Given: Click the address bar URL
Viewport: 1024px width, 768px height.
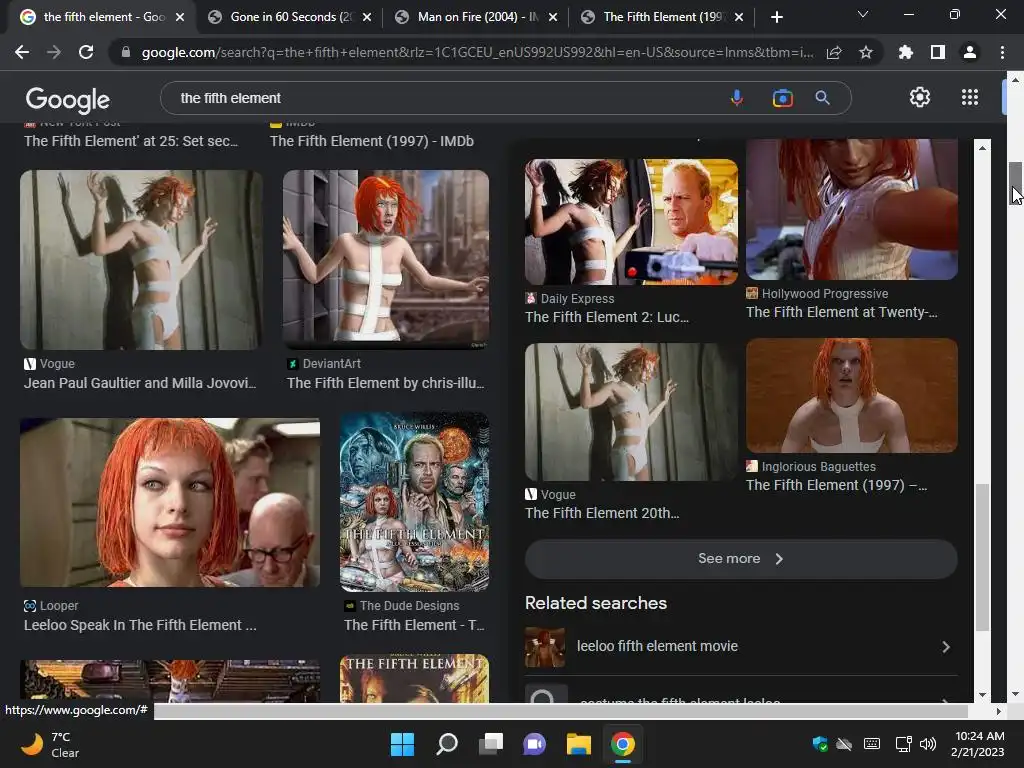Looking at the screenshot, I should click(477, 52).
